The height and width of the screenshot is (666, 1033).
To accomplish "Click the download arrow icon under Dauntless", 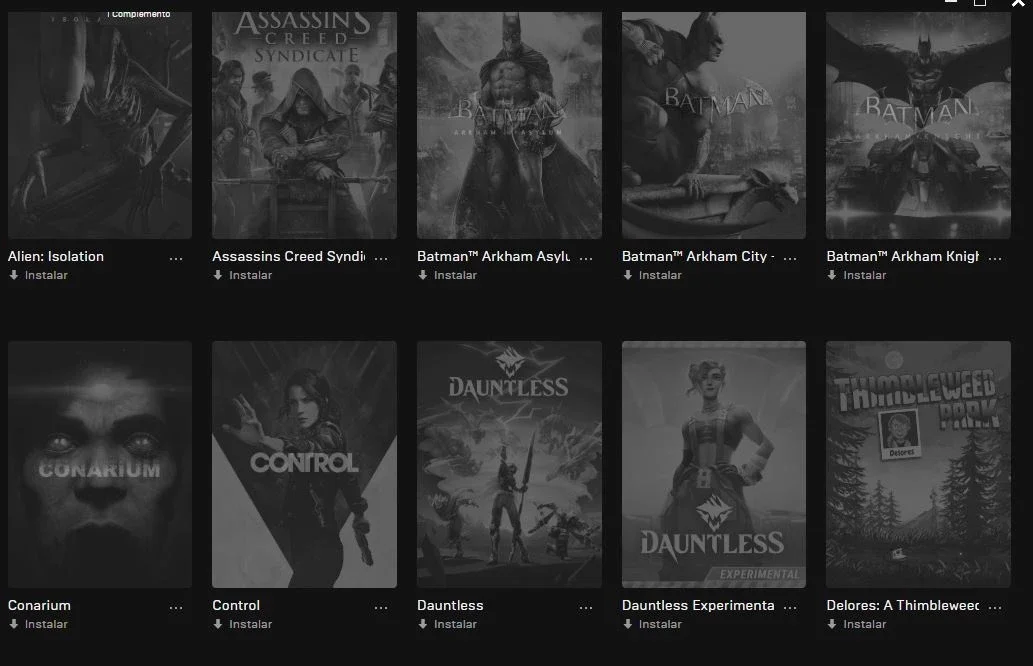I will [x=423, y=624].
